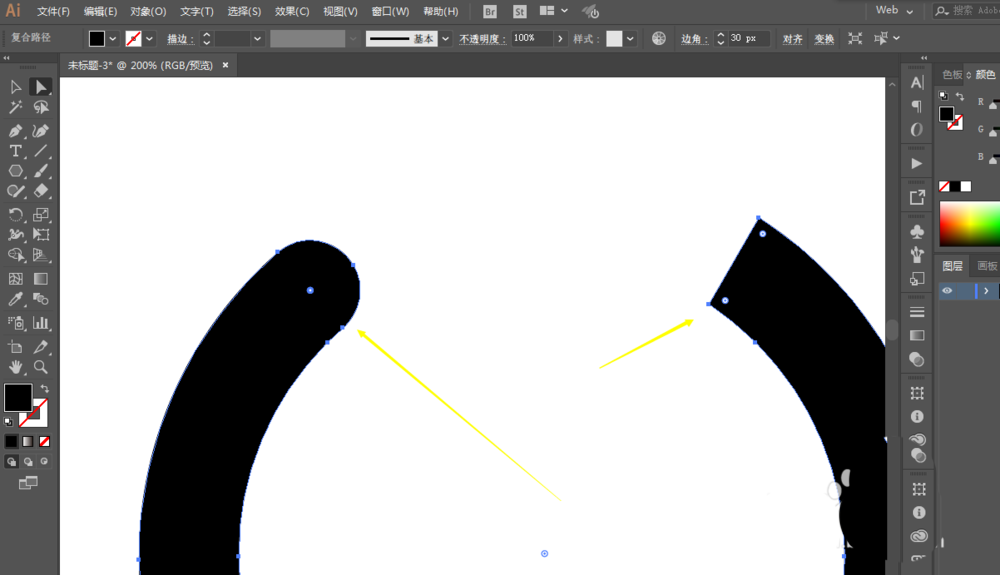Image resolution: width=1000 pixels, height=575 pixels.
Task: Switch to Gradient fill mode button
Action: pyautogui.click(x=28, y=441)
